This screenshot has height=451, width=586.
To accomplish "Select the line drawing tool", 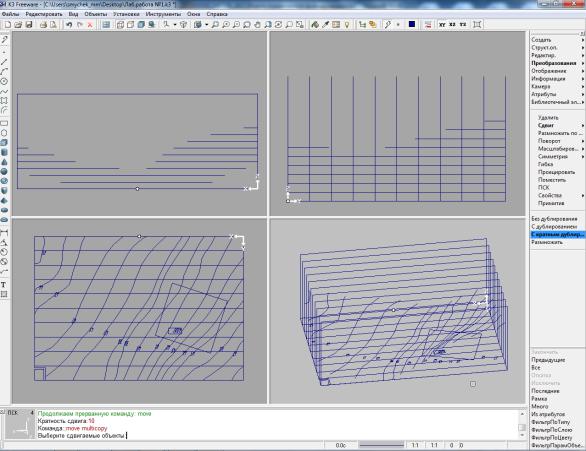I will tap(4, 62).
